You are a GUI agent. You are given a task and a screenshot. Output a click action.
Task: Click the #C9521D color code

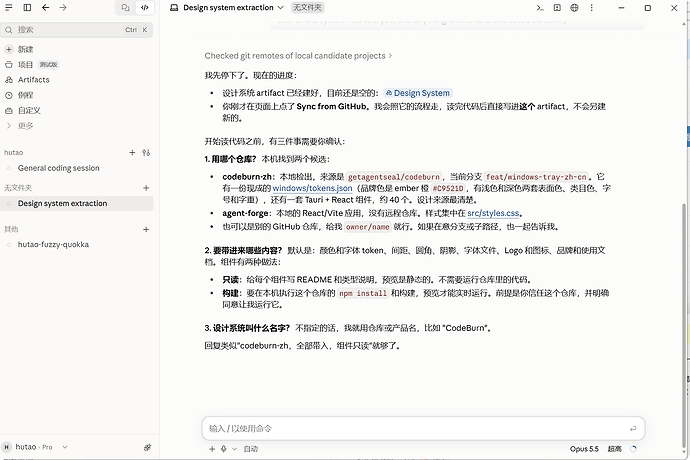tap(448, 188)
